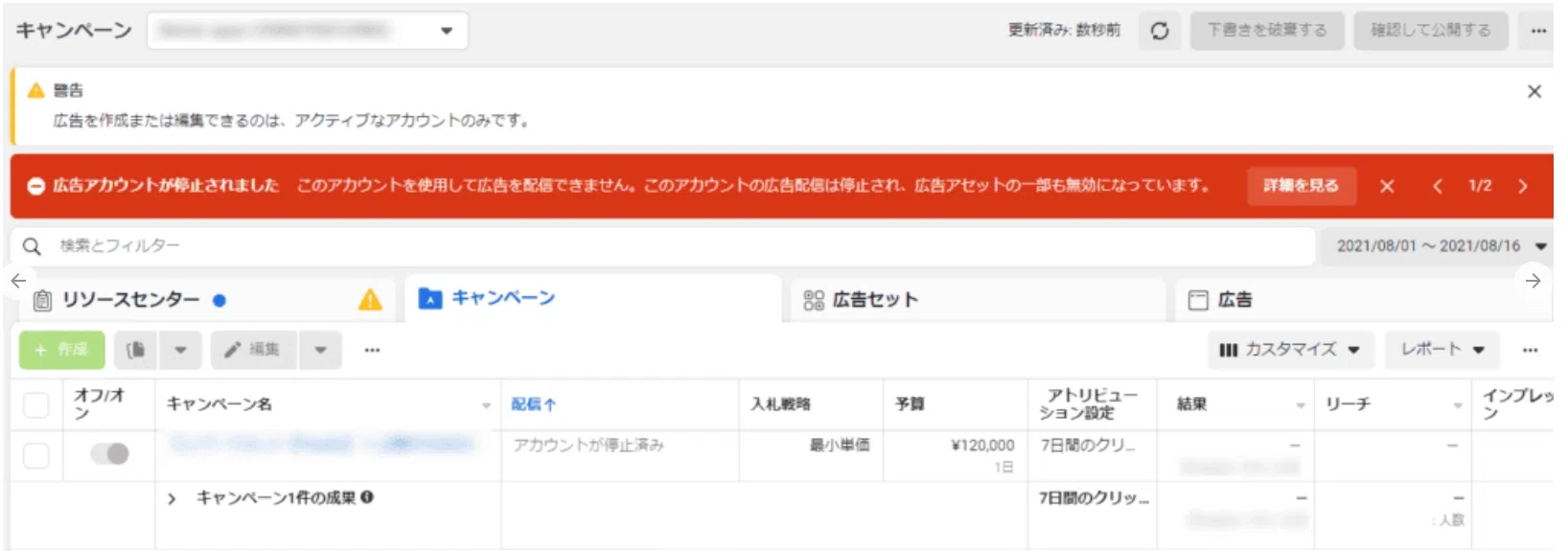This screenshot has width=1568, height=551.
Task: Open the blurred campaign name link
Action: [322, 444]
